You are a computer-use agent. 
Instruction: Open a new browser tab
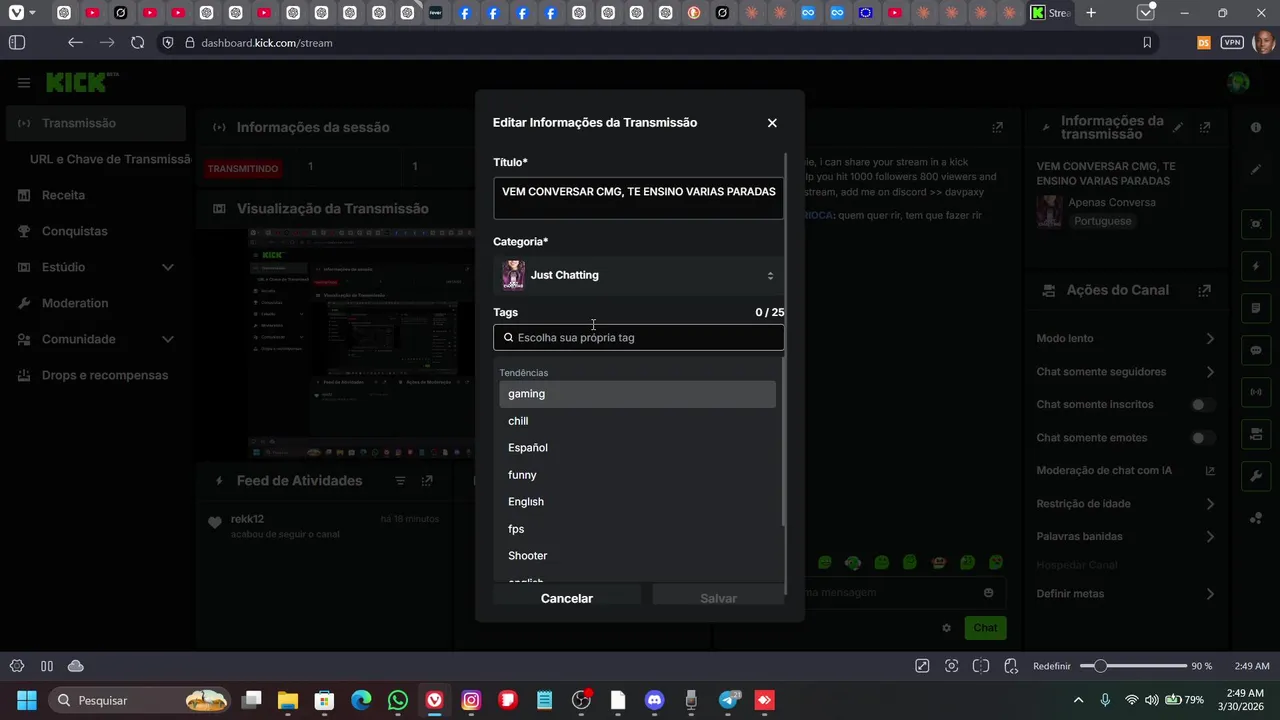pos(1091,13)
